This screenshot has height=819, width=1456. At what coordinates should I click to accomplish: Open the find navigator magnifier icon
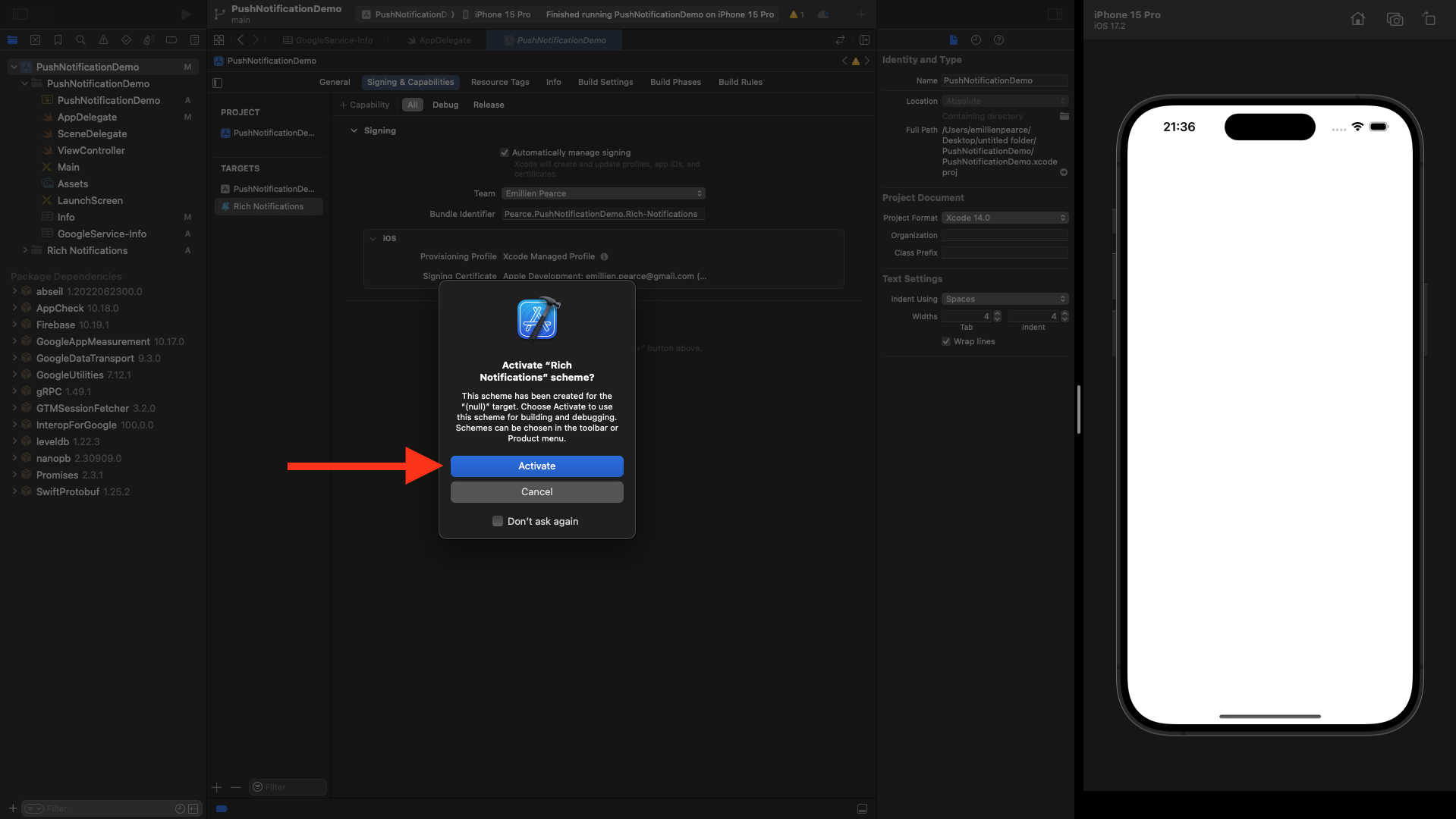[80, 40]
